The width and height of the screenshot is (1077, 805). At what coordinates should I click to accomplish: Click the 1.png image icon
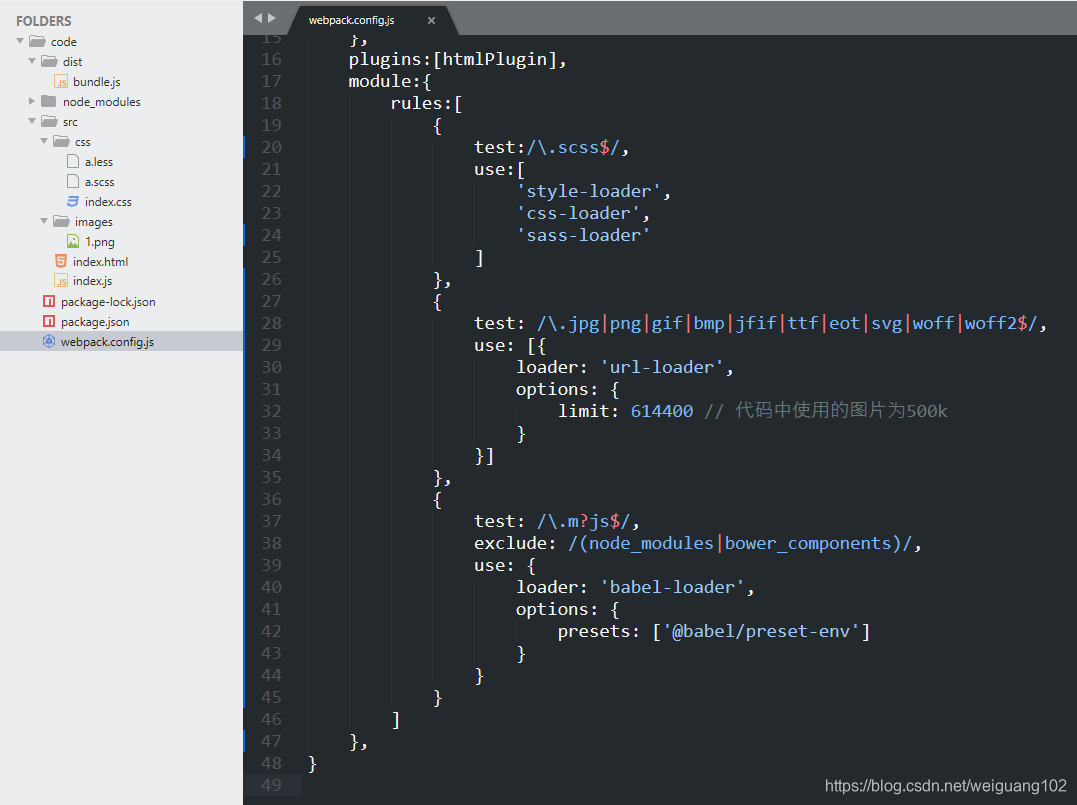[x=73, y=241]
